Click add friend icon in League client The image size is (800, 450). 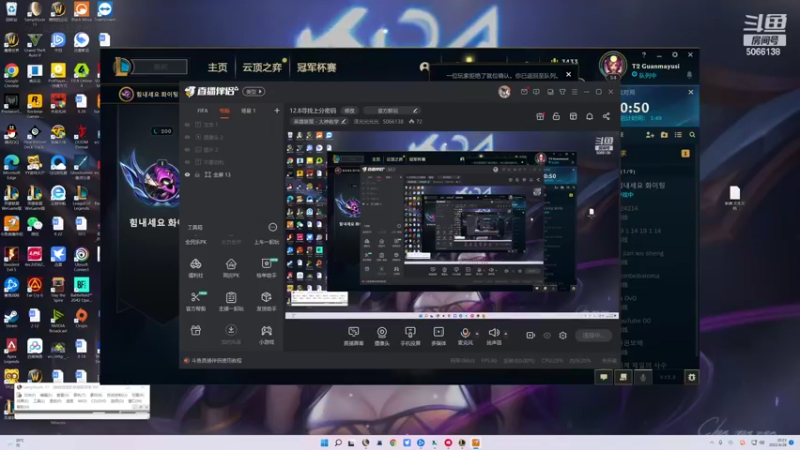649,135
